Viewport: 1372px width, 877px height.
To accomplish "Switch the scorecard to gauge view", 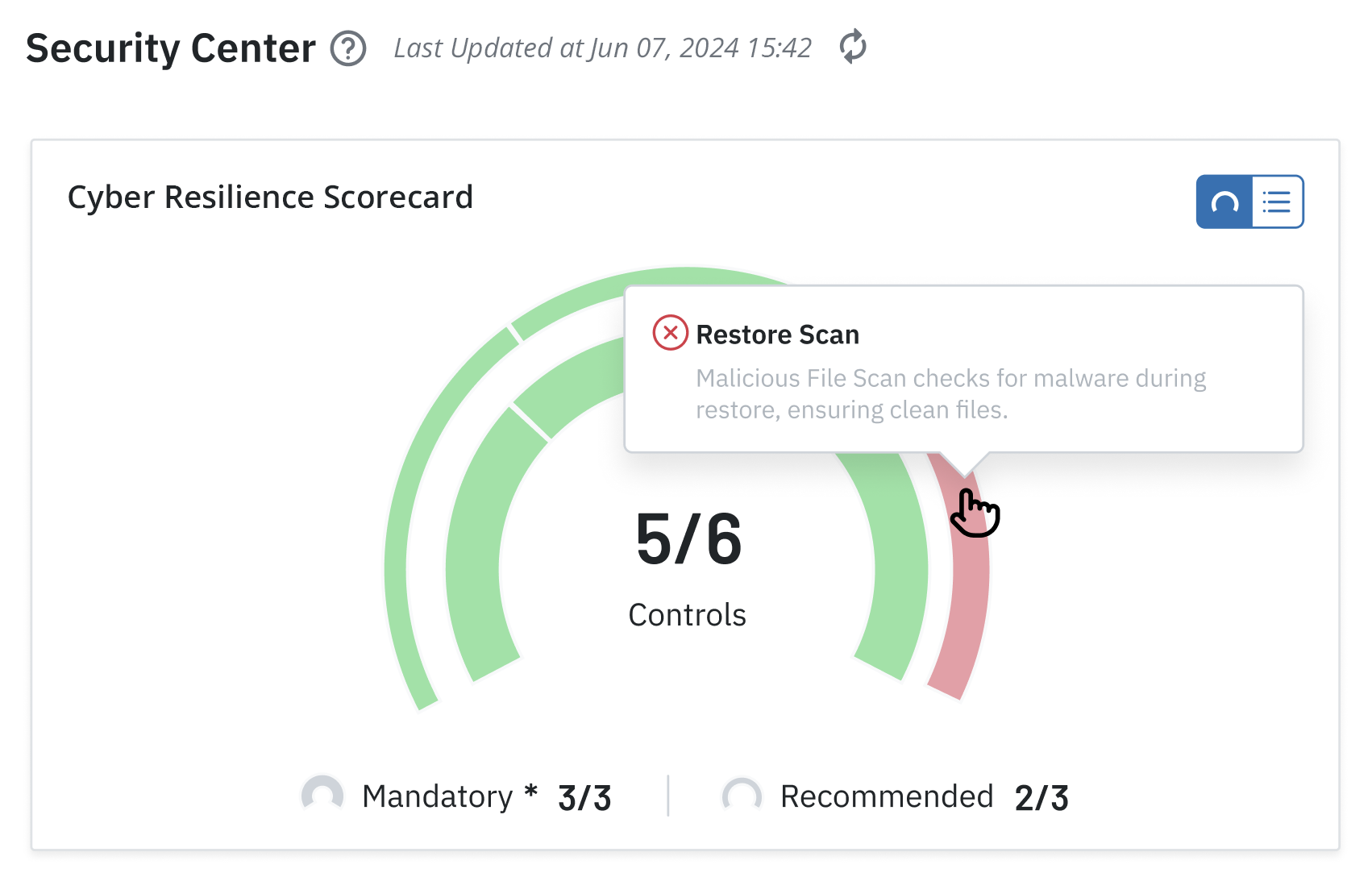I will point(1224,202).
